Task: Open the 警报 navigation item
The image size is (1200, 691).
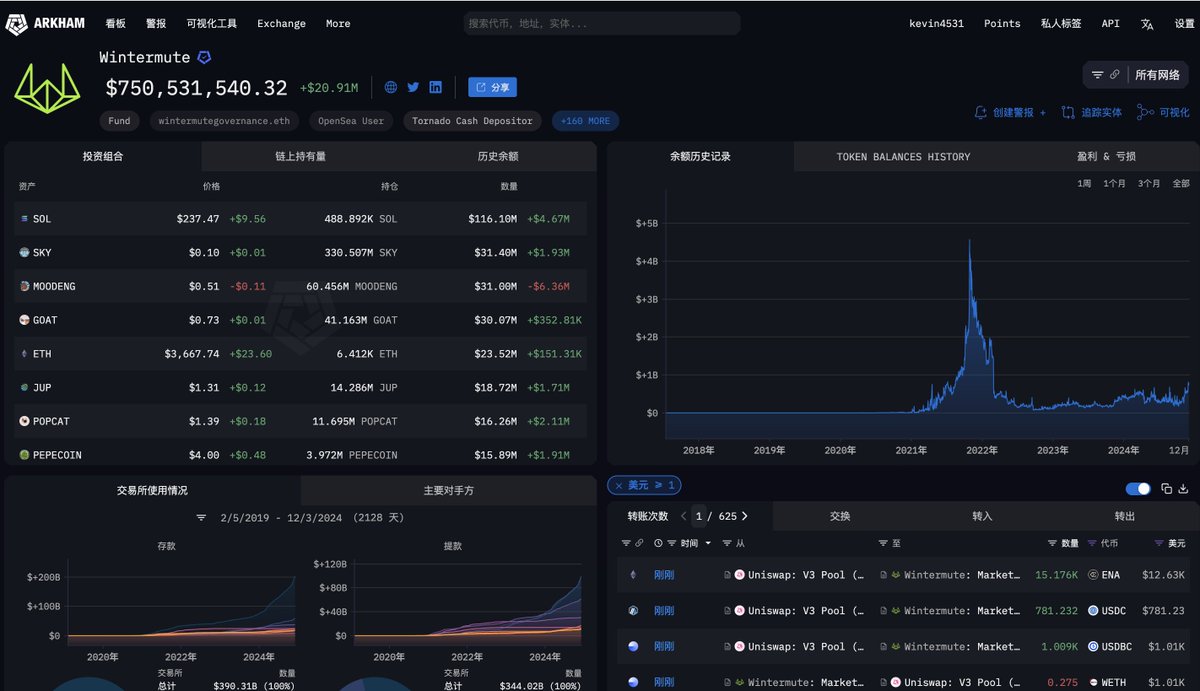Action: pos(156,23)
